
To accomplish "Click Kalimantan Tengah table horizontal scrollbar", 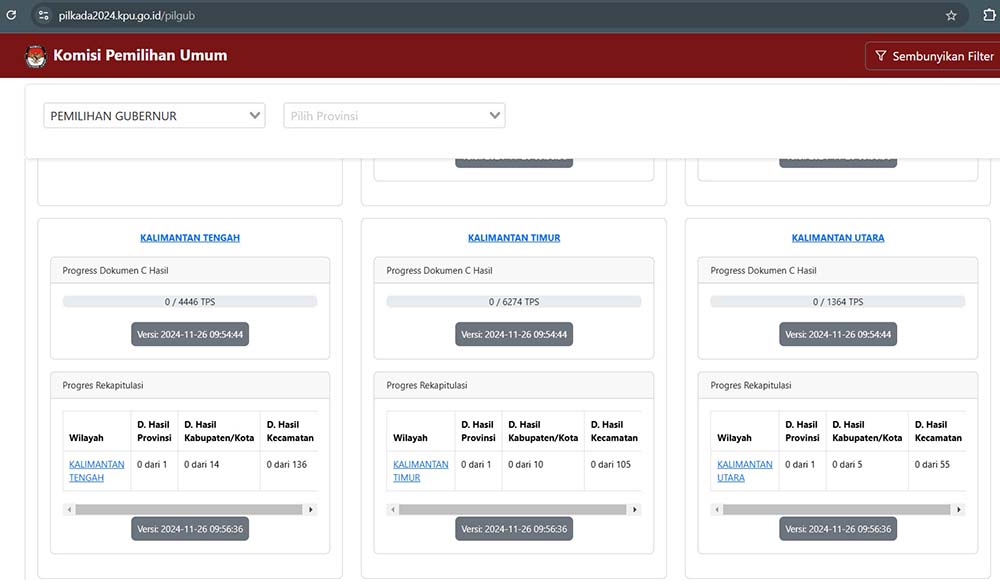I will pyautogui.click(x=189, y=509).
